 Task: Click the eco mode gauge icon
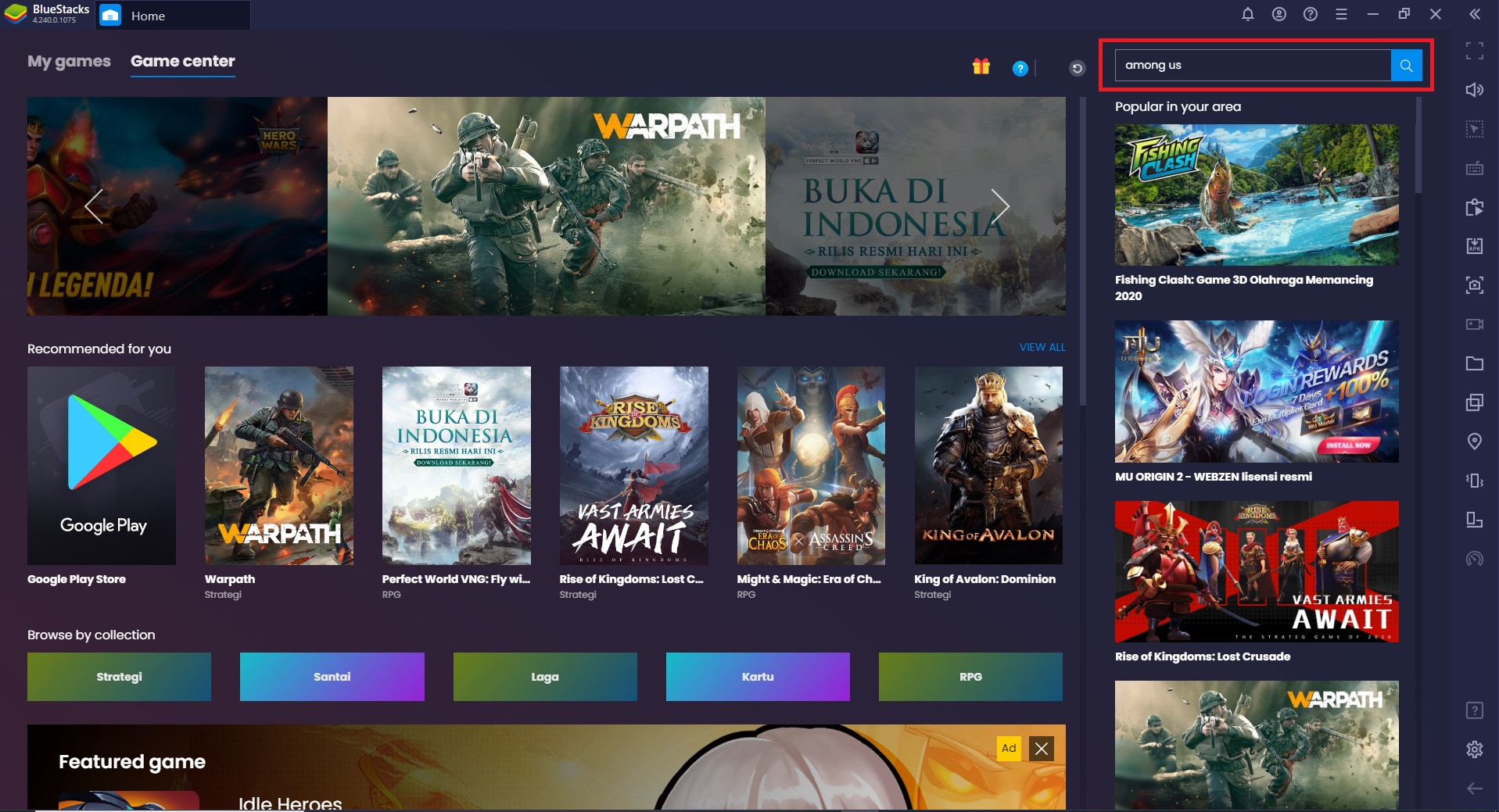tap(1475, 559)
